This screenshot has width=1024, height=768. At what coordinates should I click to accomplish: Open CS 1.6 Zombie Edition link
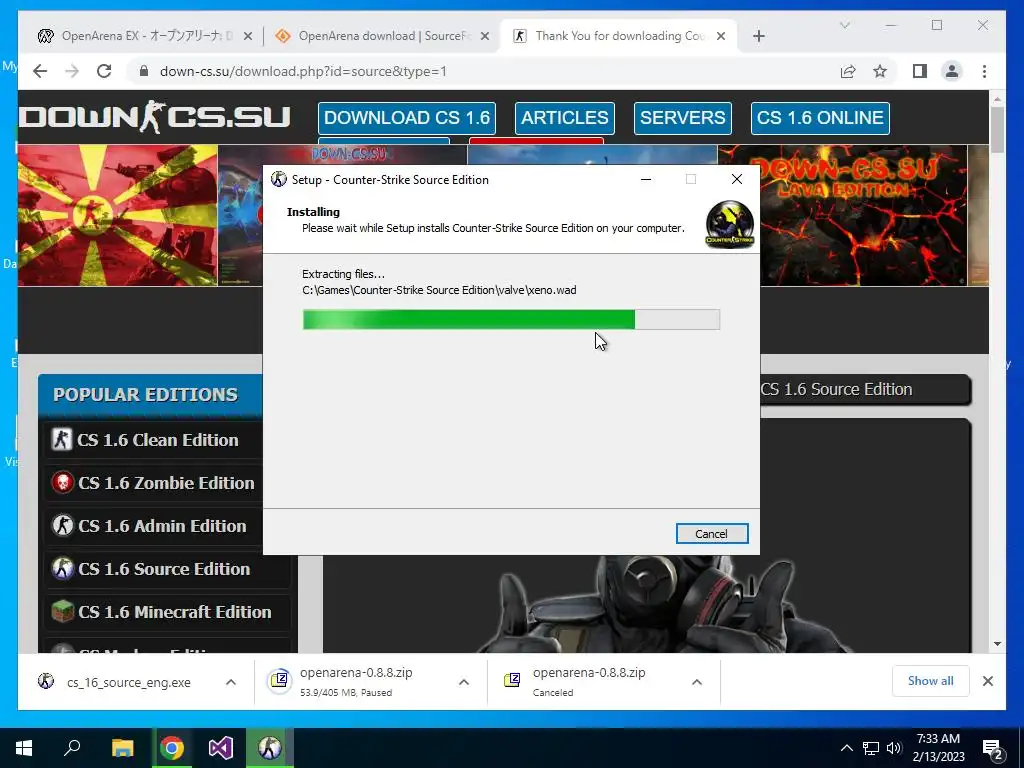pyautogui.click(x=166, y=483)
